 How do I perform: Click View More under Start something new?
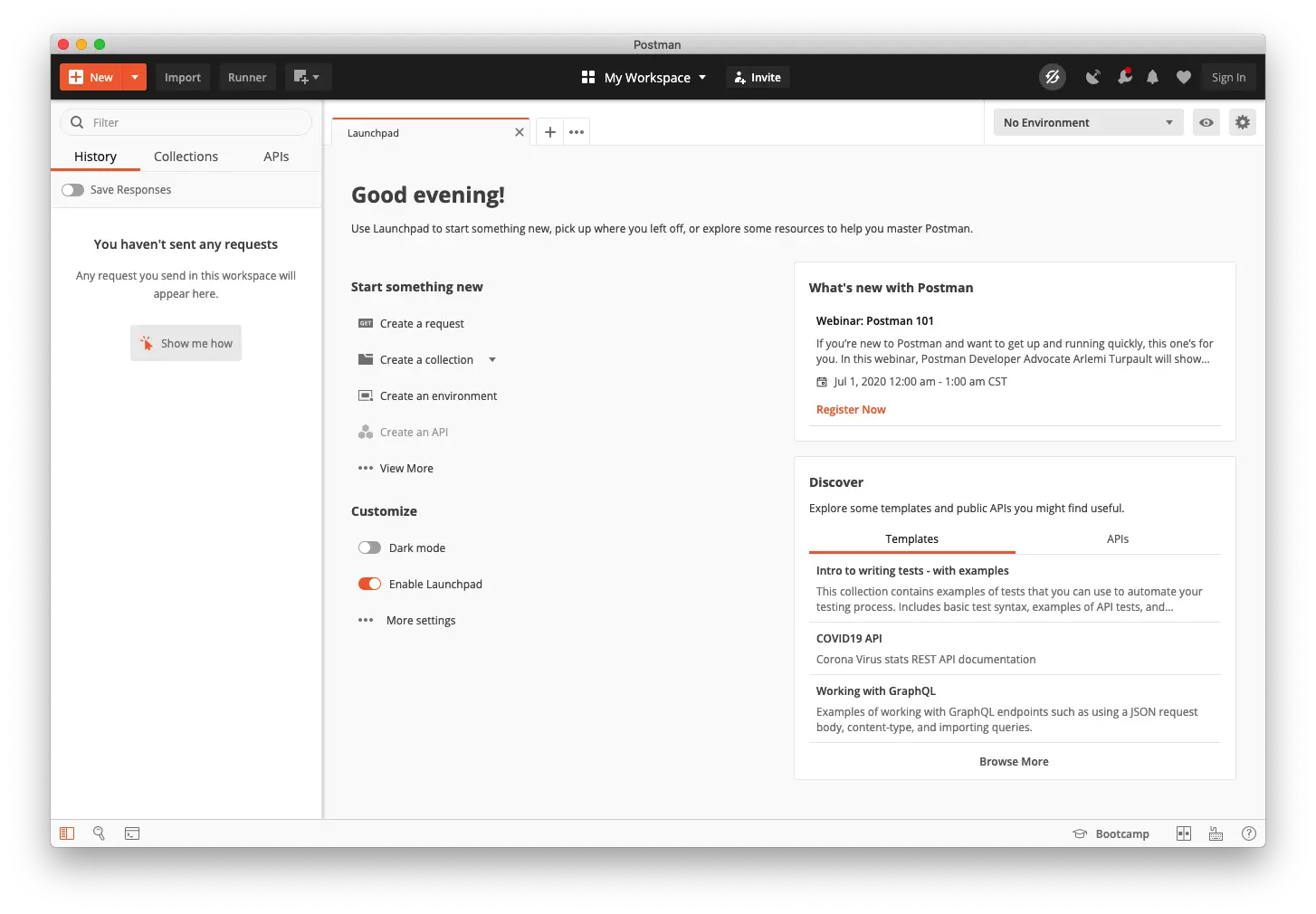point(406,468)
